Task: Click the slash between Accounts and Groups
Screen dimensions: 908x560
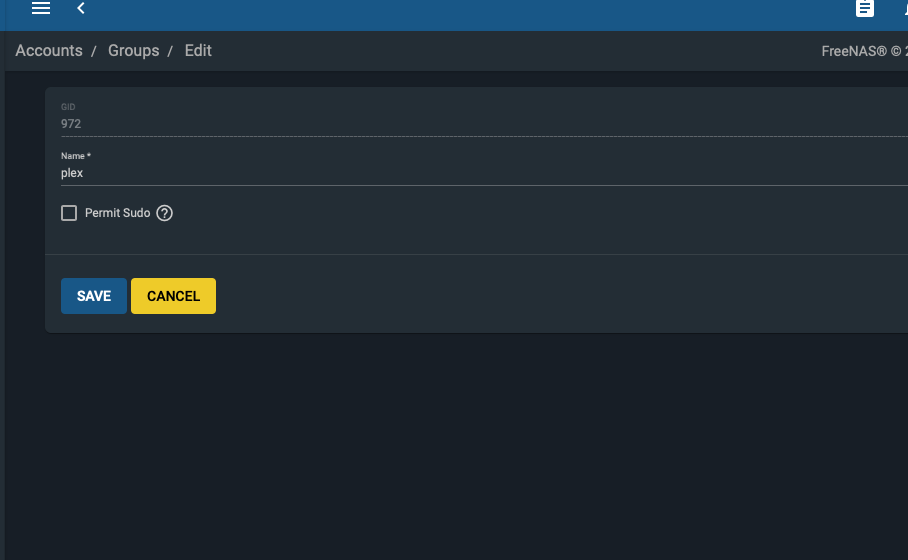Action: tap(93, 52)
